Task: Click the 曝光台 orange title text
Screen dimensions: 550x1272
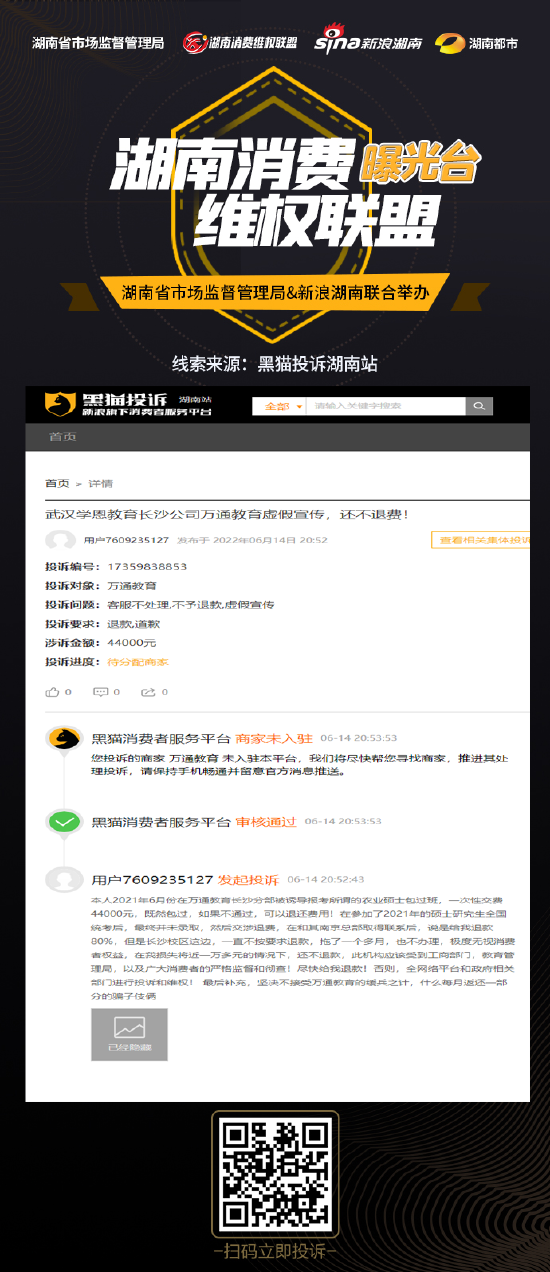Action: (x=418, y=162)
